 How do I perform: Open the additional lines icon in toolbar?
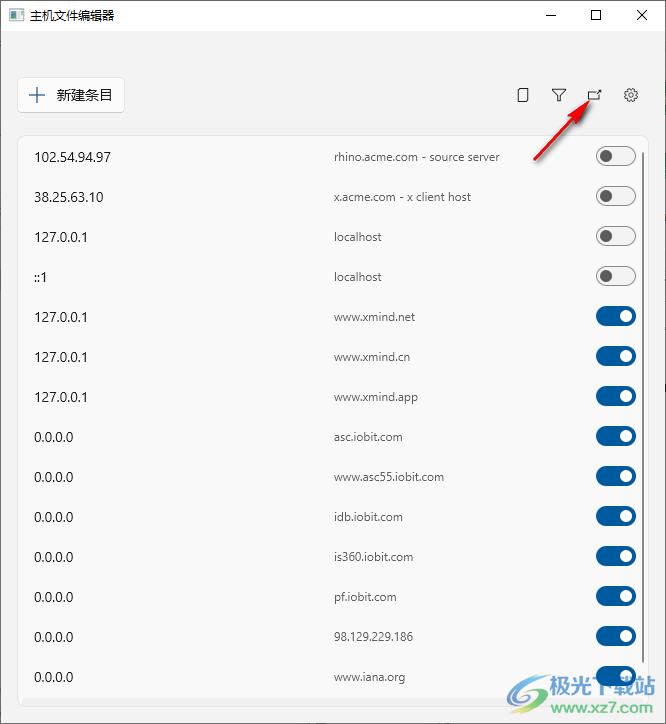pos(523,95)
